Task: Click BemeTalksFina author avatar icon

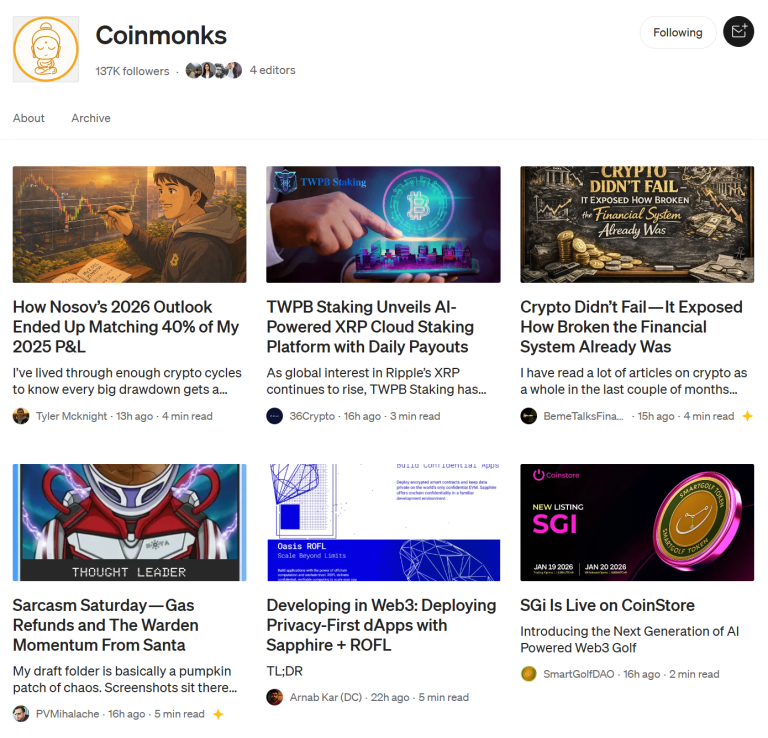Action: click(x=528, y=416)
